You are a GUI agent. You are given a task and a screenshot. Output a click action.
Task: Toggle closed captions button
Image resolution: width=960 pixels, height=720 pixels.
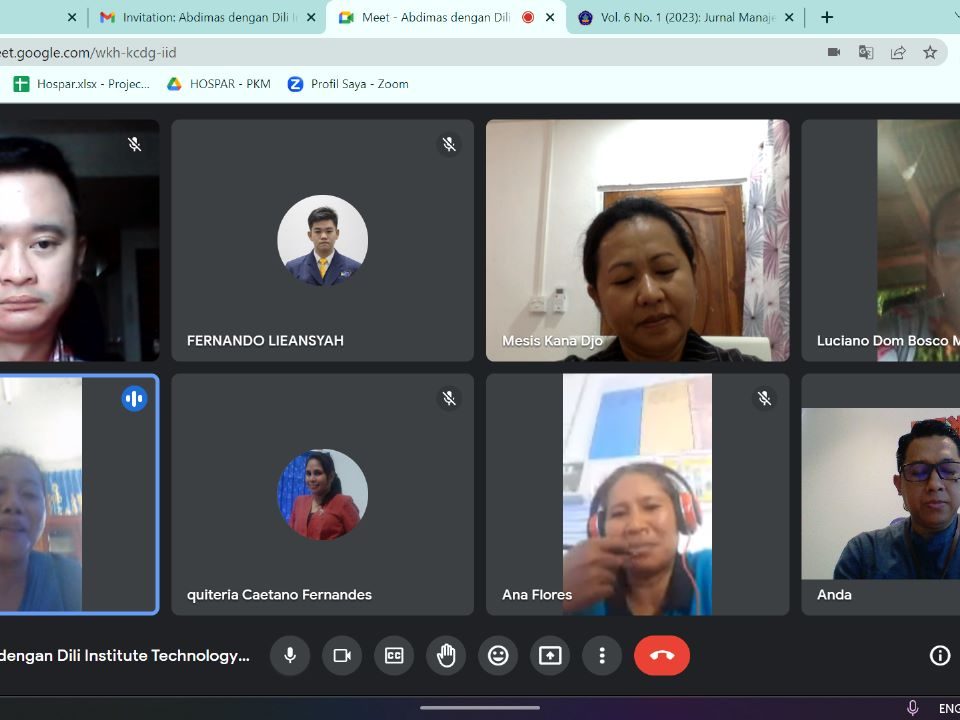(x=394, y=656)
